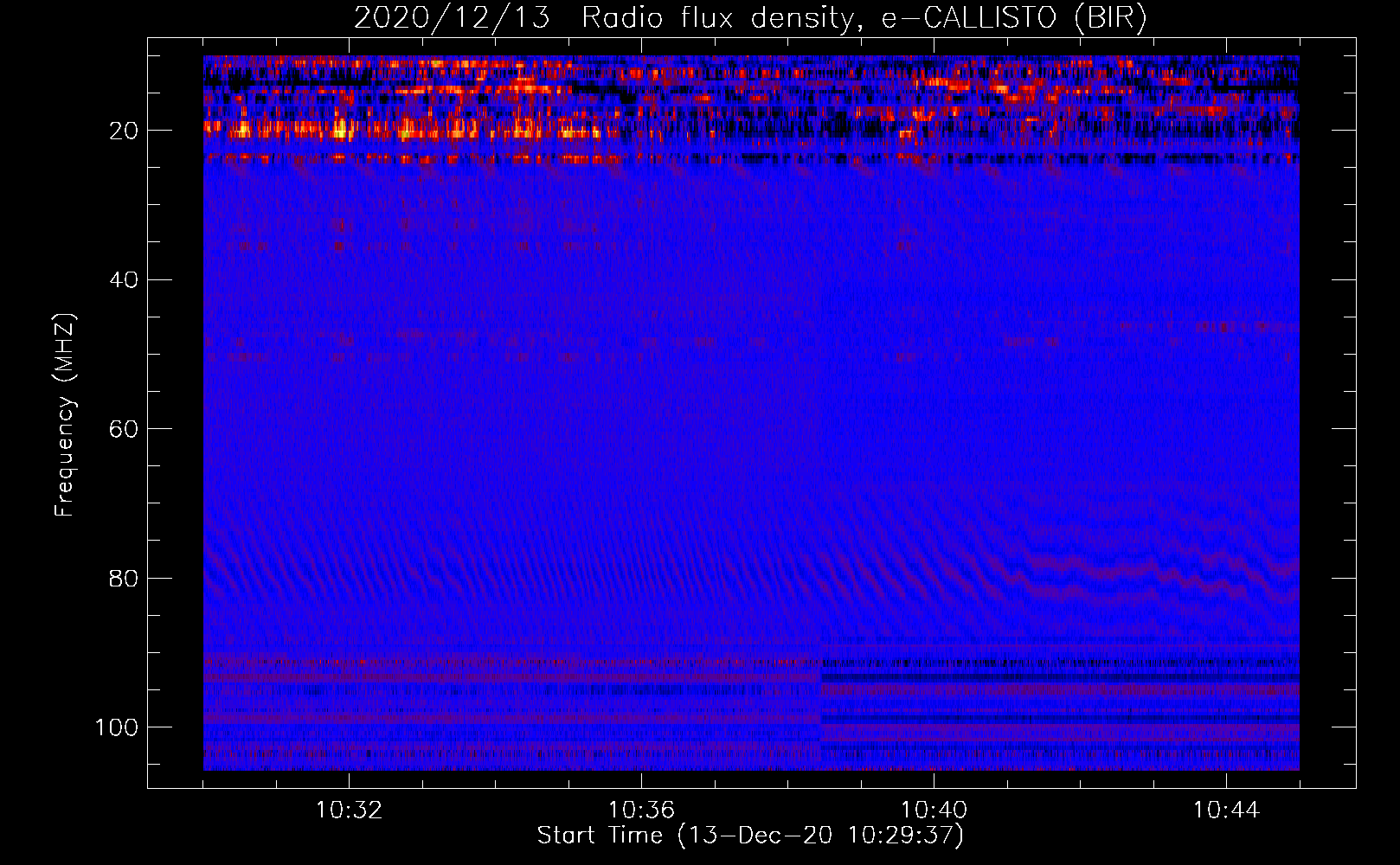This screenshot has width=1400, height=865.
Task: Click the plot title '2020/12/13 Radio flux density'
Action: pos(750,18)
